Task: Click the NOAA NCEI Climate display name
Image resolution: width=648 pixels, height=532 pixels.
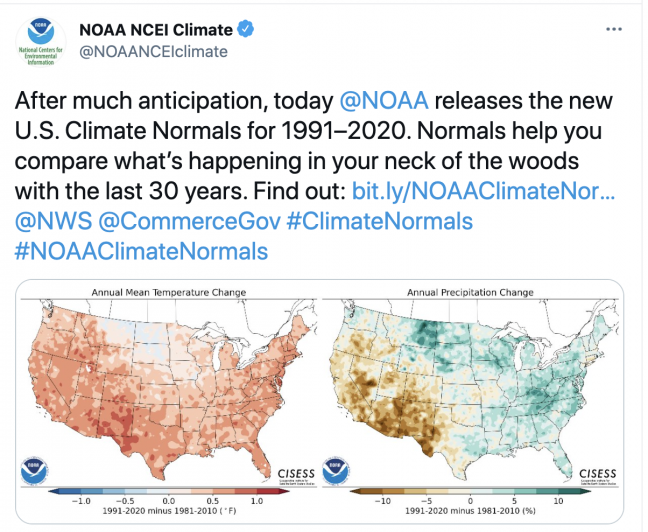Action: tap(156, 30)
